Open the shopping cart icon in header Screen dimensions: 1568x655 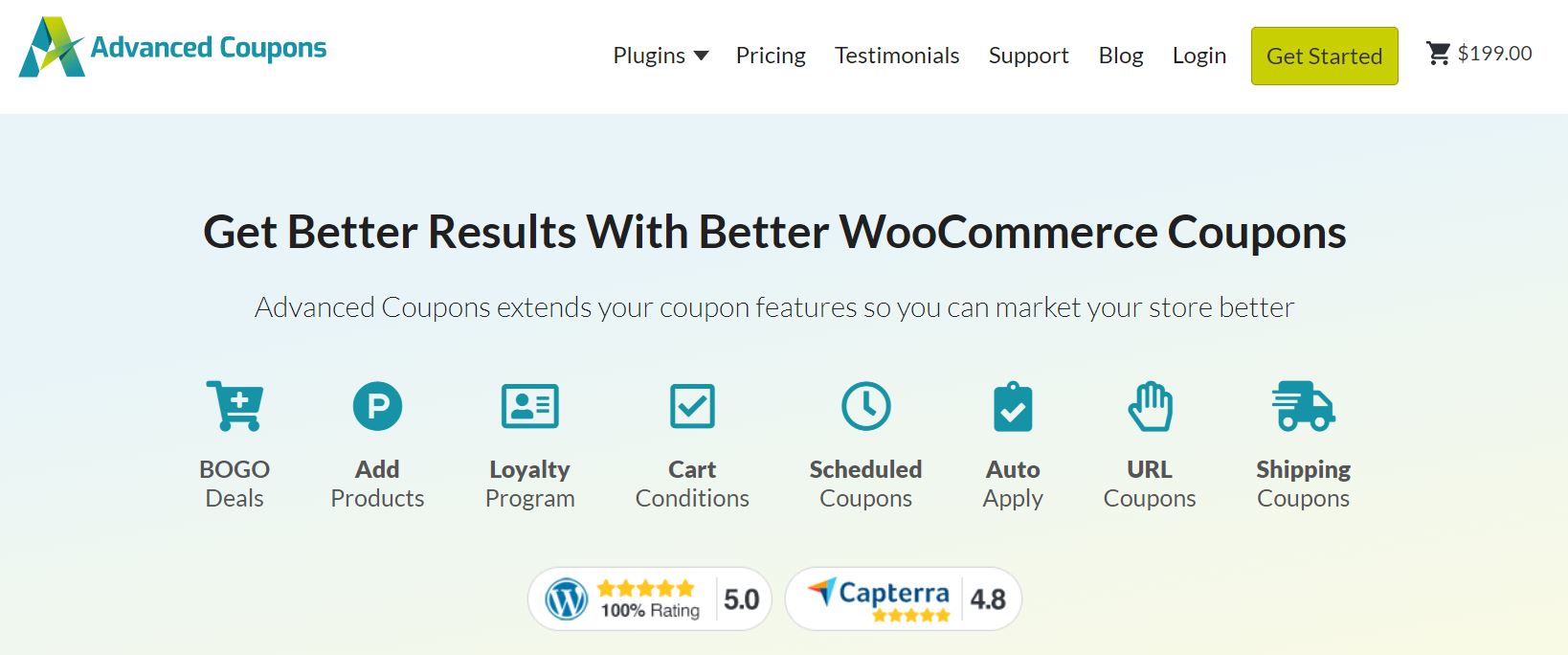point(1438,54)
